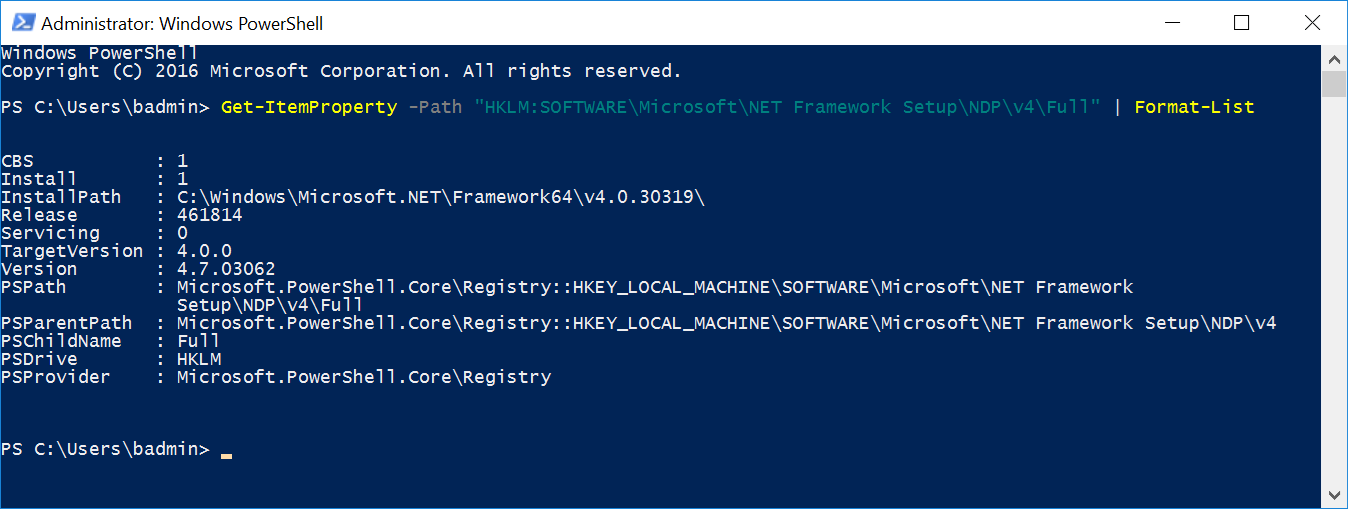Click the InstallPath Framework64 value
This screenshot has height=509, width=1348.
coord(441,197)
